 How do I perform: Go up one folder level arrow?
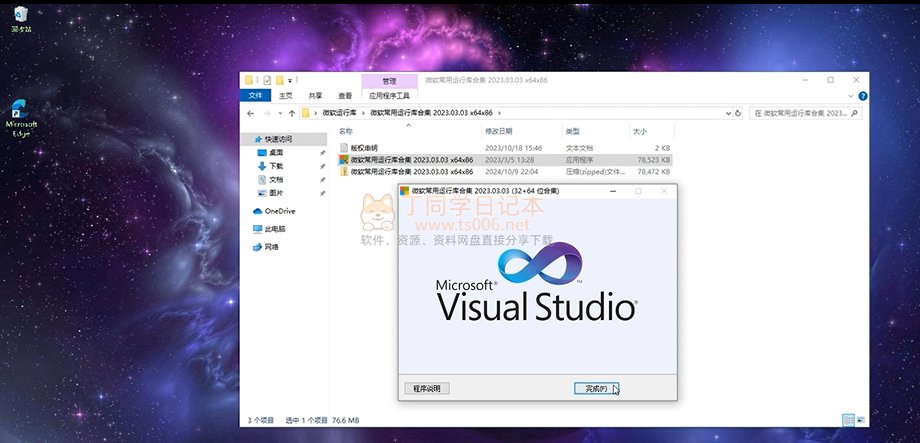292,113
